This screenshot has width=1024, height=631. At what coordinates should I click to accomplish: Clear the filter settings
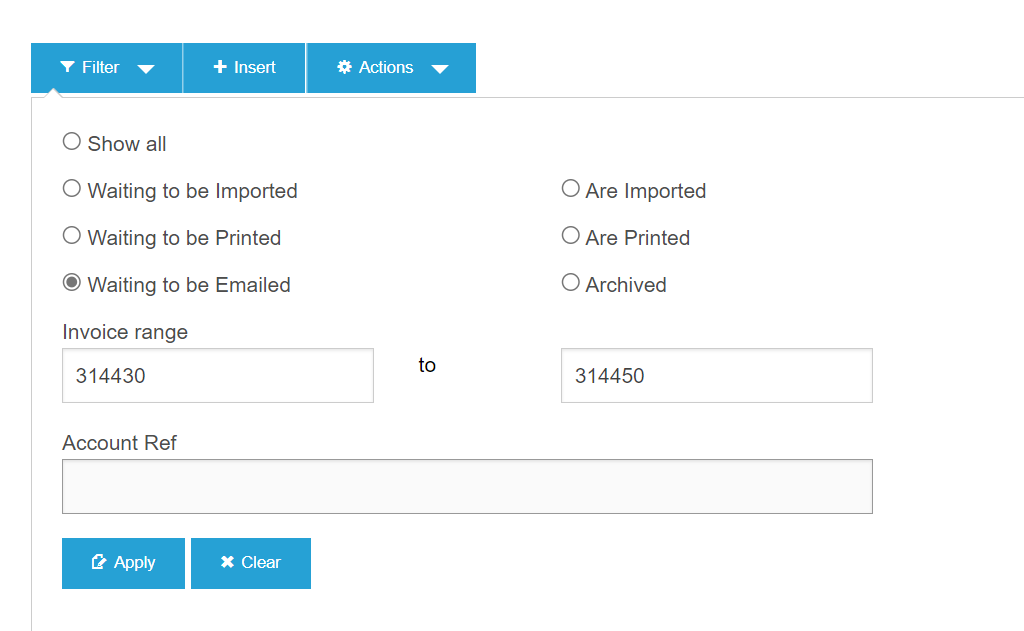coord(251,563)
